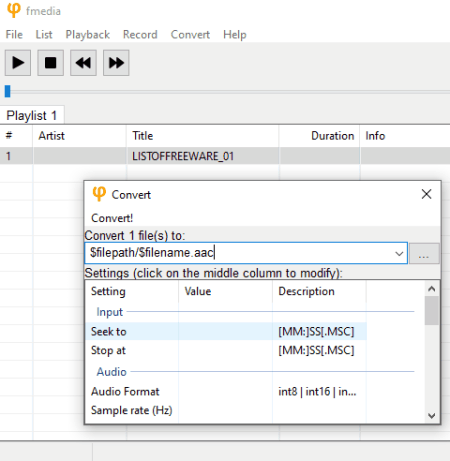This screenshot has width=450, height=461.
Task: Open the File menu
Action: pyautogui.click(x=14, y=35)
